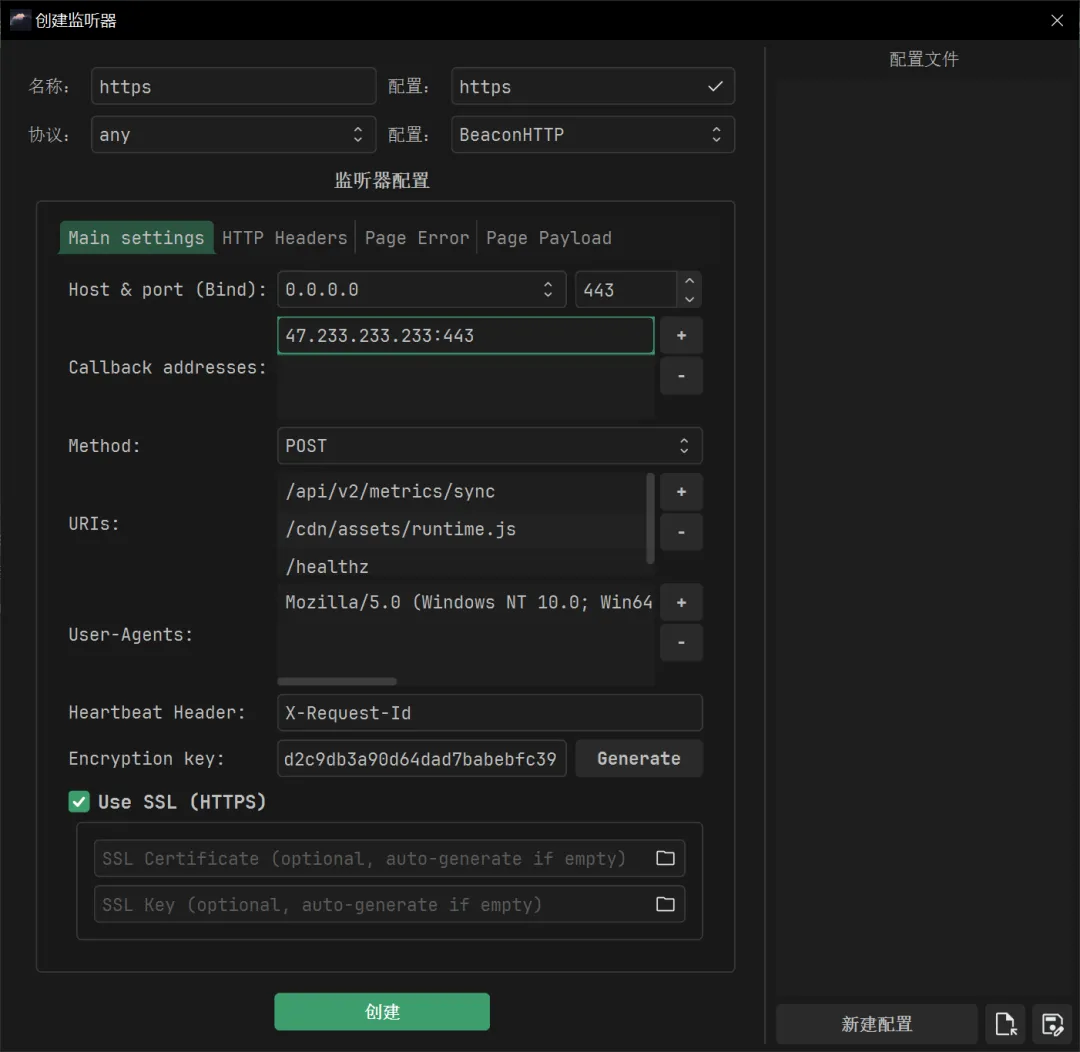Open the bind host 0.0.0.0 dropdown

click(x=421, y=289)
